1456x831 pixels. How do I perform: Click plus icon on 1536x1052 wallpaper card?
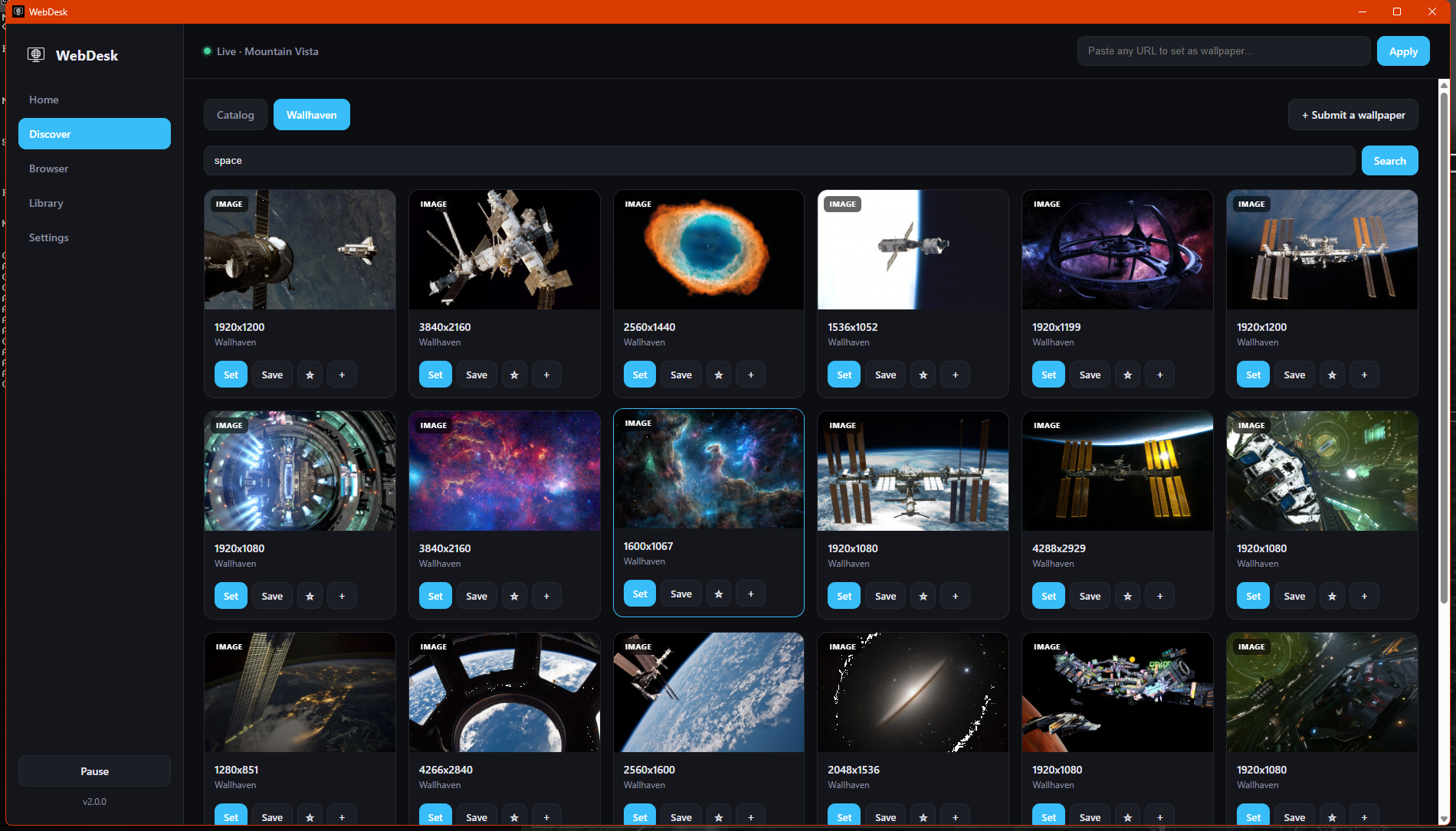(x=956, y=375)
